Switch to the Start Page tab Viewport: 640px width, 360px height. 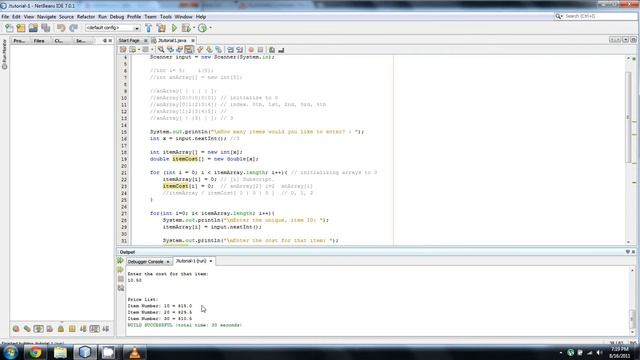[129, 40]
